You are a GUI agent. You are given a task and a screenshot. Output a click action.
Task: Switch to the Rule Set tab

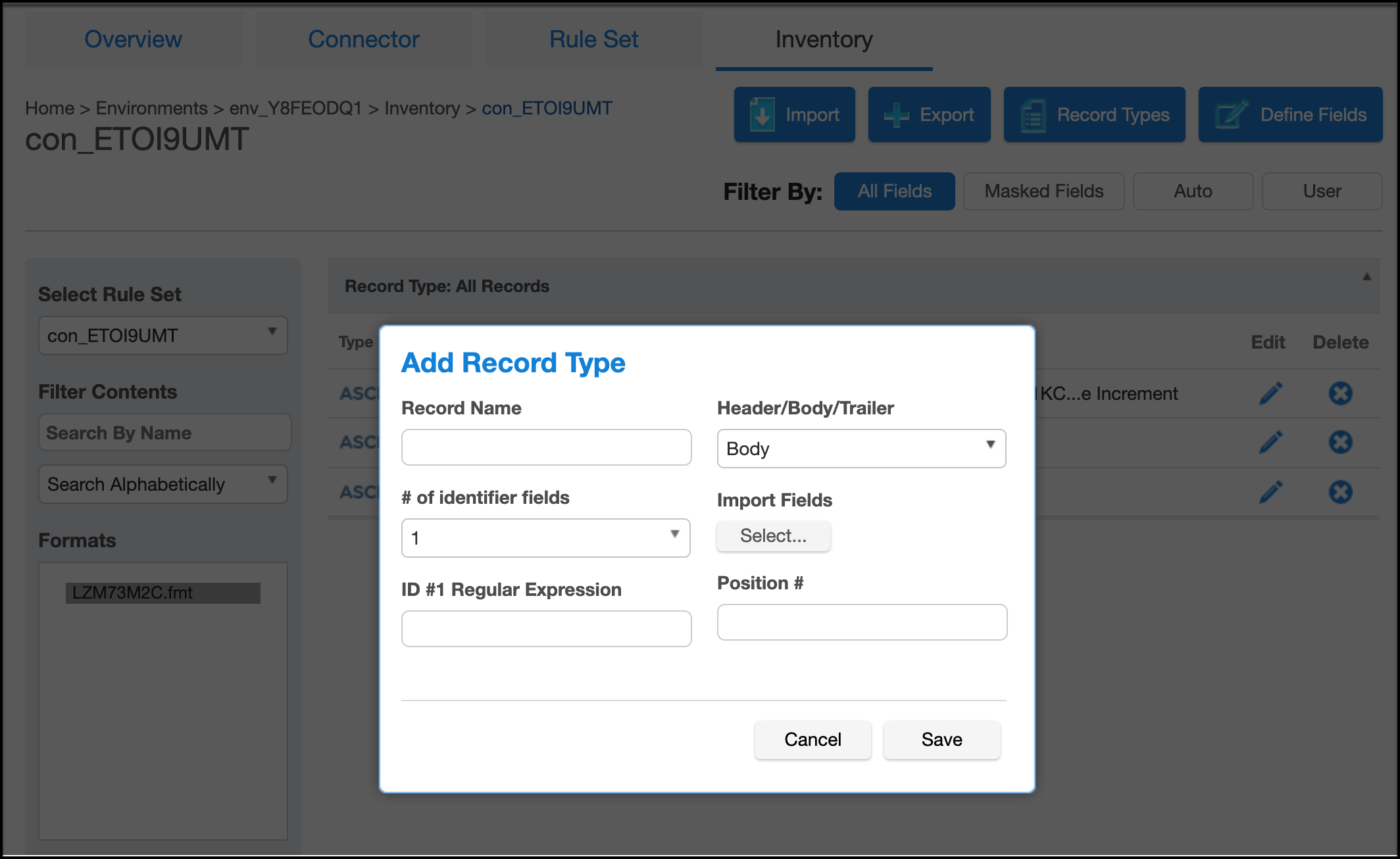593,39
